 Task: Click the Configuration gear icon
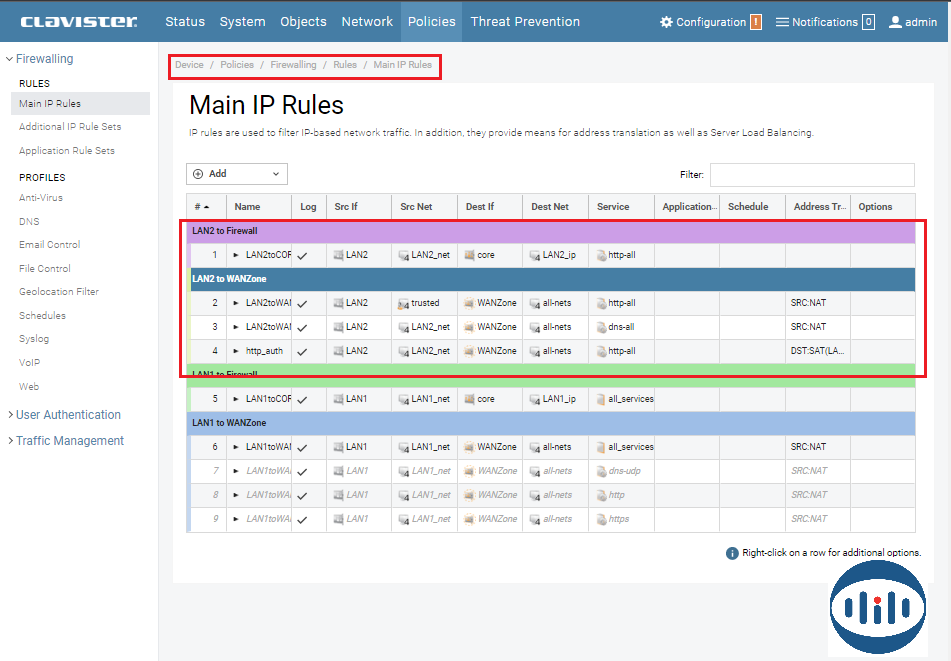point(667,22)
